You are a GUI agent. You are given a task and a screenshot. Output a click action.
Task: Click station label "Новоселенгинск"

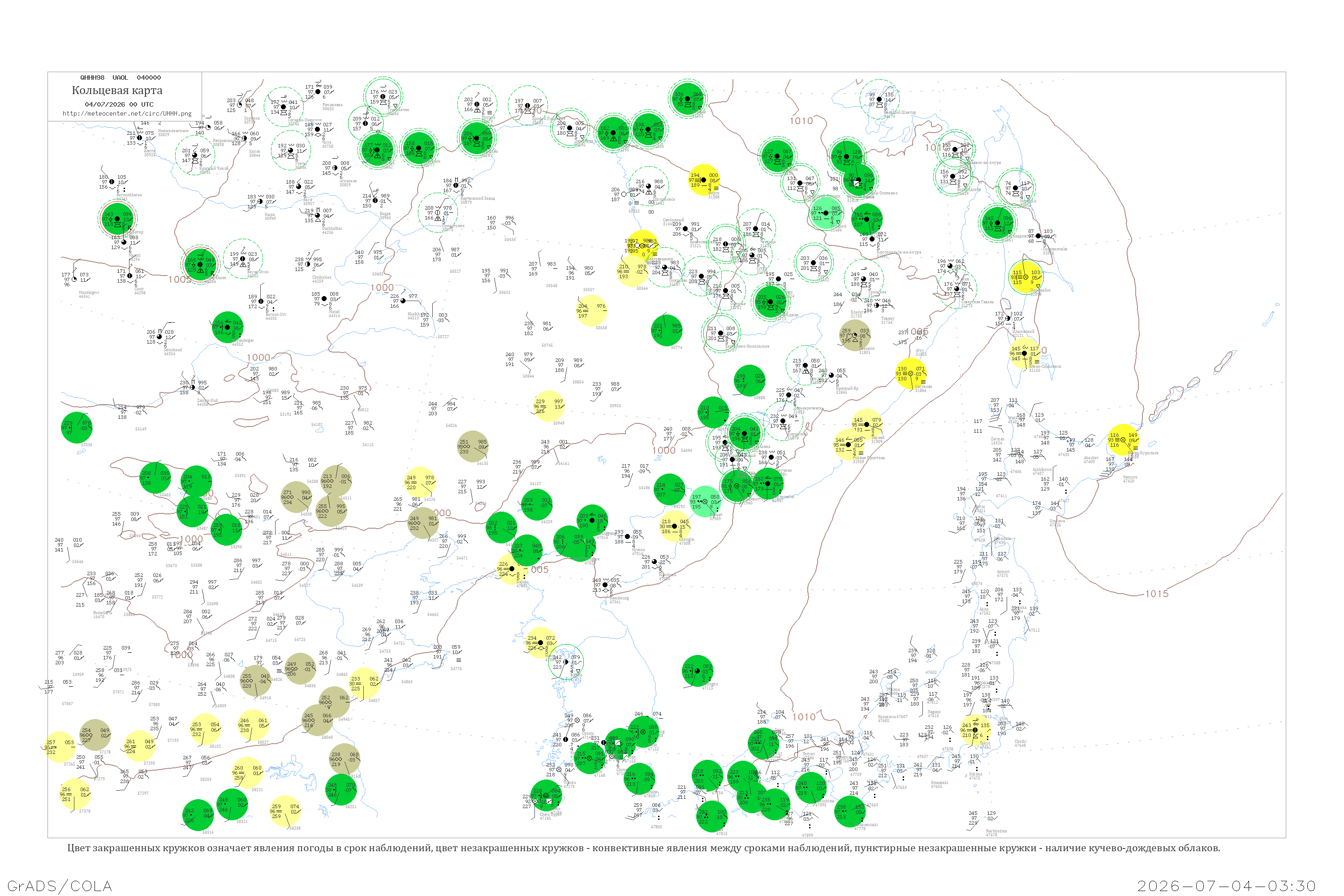coord(173,131)
